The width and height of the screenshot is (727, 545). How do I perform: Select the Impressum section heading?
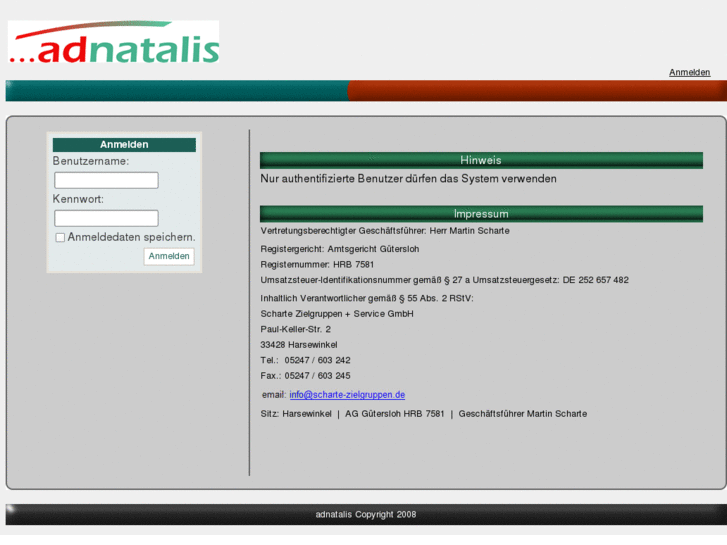481,214
